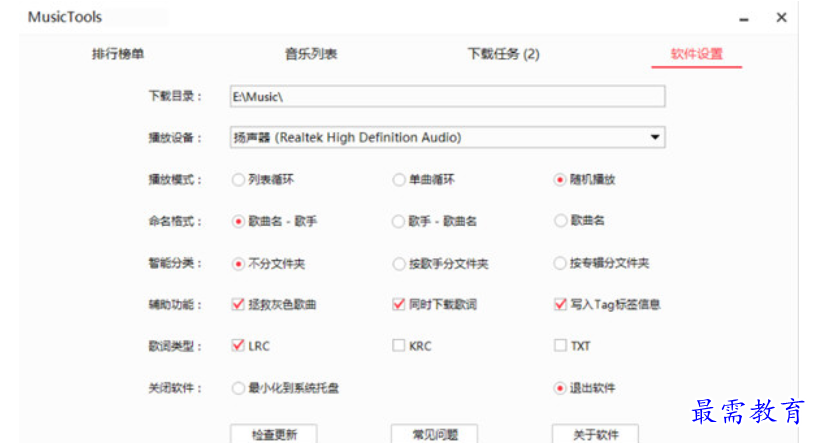Select the 软件设置 tab

click(x=696, y=54)
